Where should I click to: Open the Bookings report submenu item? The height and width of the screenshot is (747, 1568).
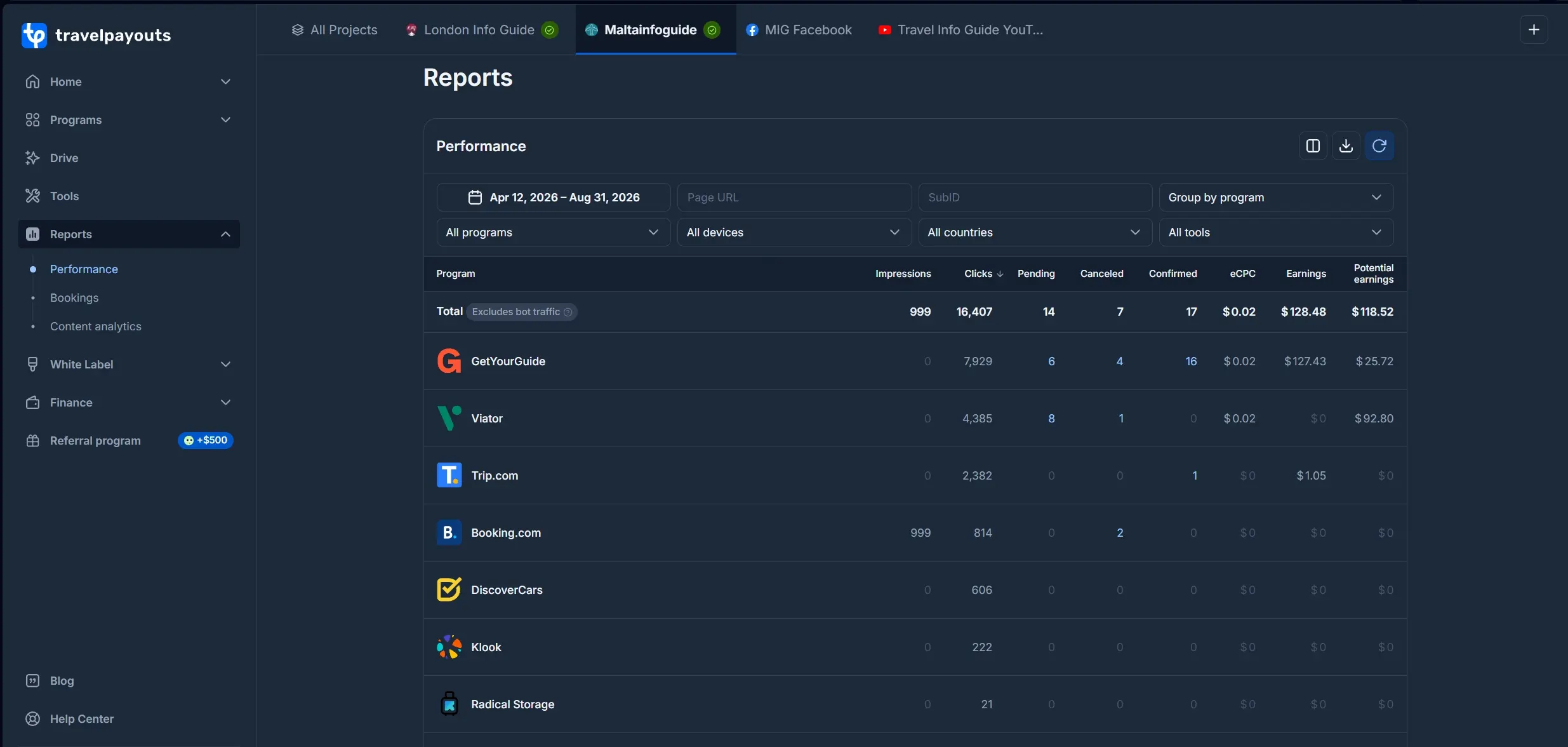(x=74, y=298)
